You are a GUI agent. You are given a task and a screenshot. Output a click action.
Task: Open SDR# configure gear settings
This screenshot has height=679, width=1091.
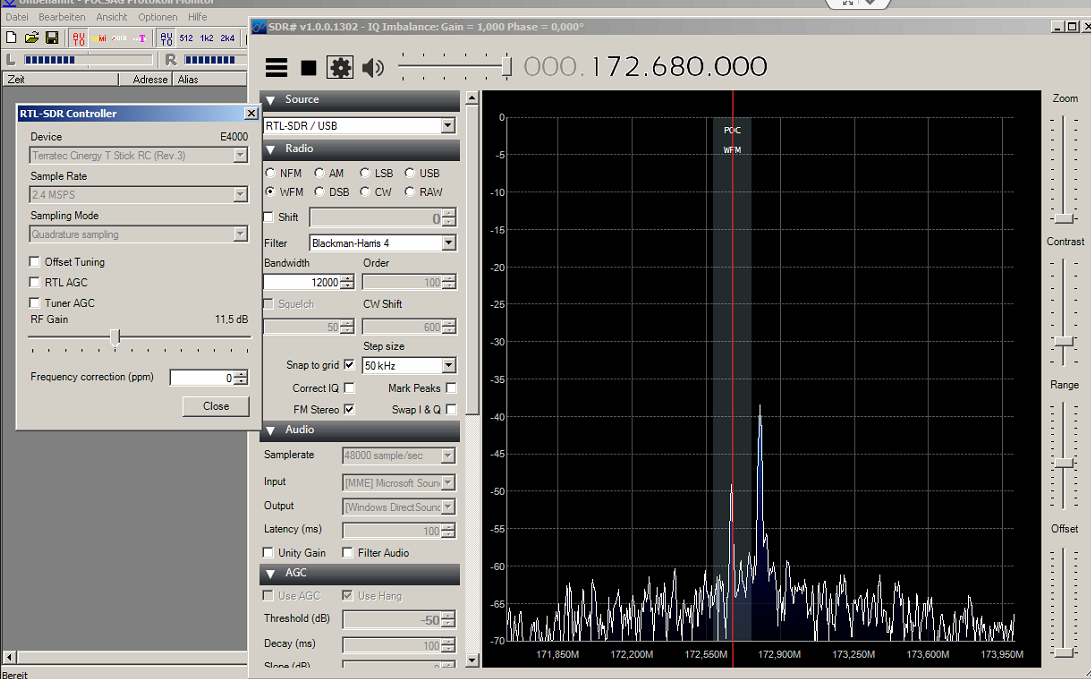coord(340,68)
